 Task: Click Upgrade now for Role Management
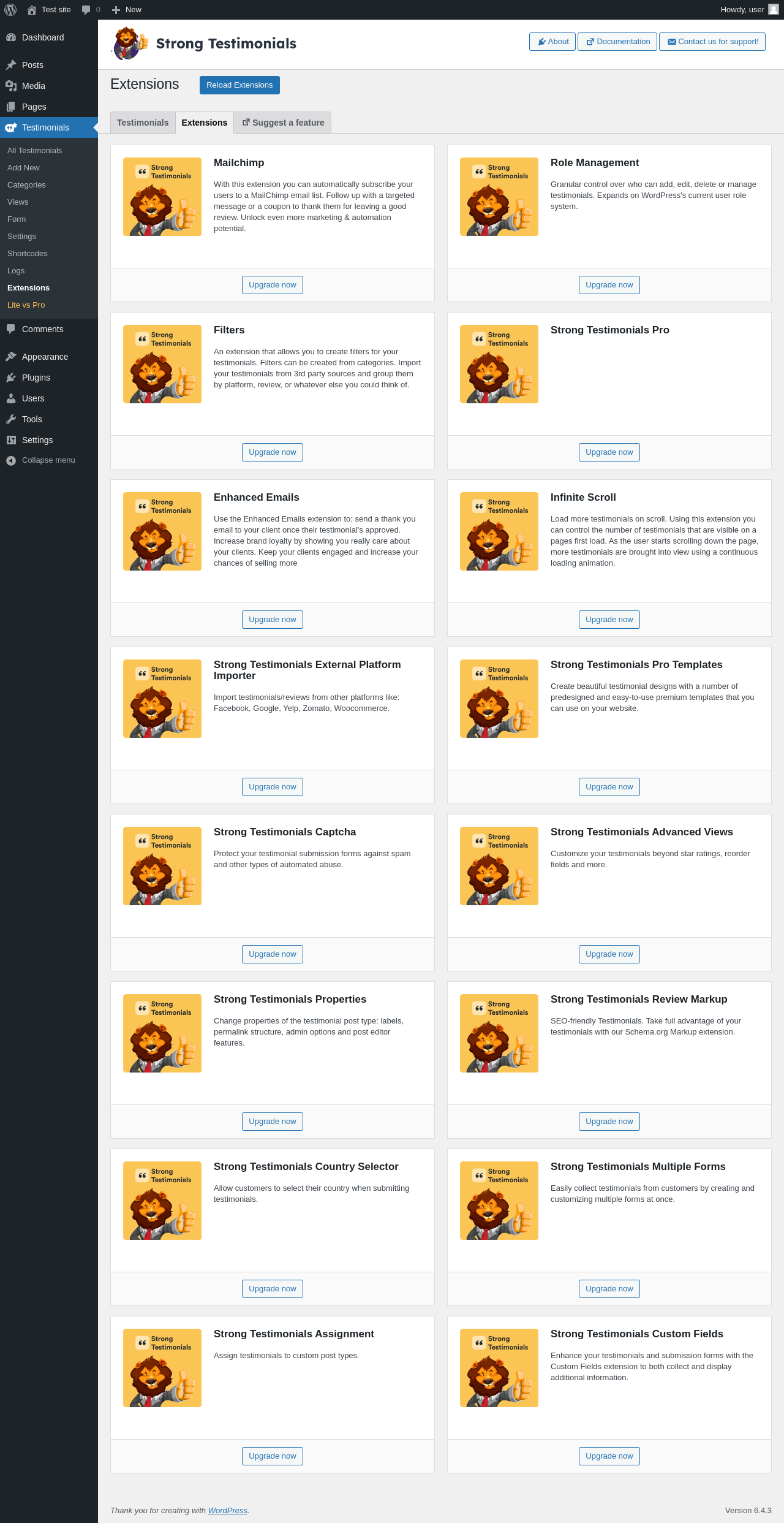point(609,285)
